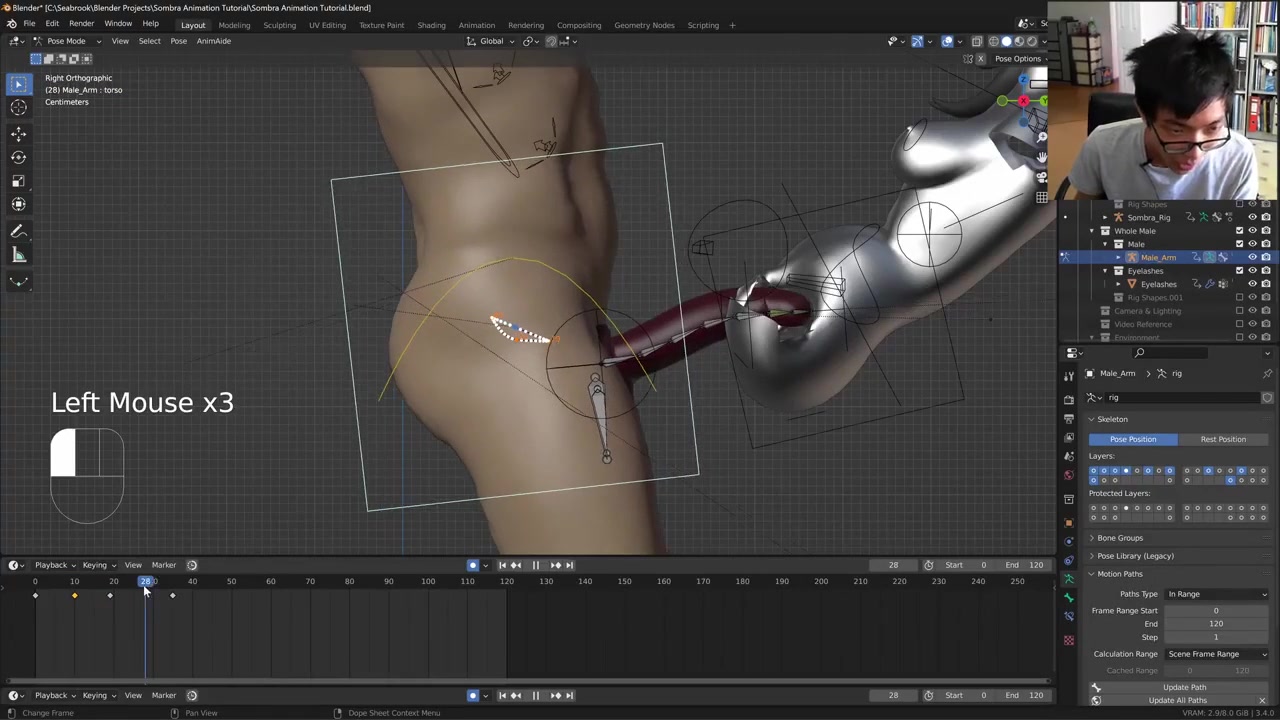
Task: Select the Rotate tool in left toolbar
Action: point(18,157)
